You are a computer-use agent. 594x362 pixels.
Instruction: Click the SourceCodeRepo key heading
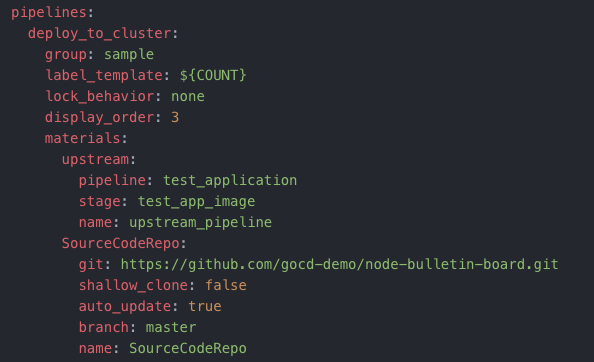(120, 243)
